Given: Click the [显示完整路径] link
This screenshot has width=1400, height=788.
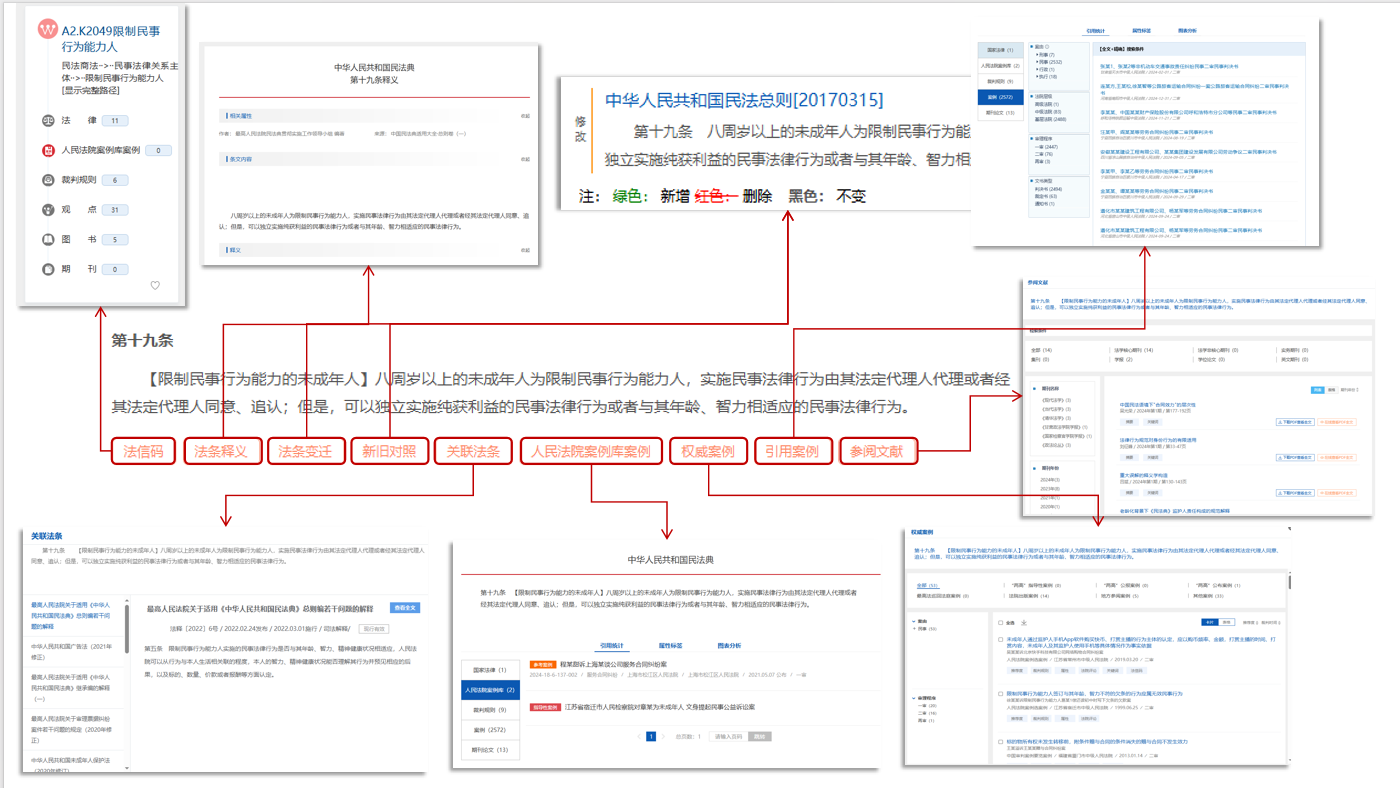Looking at the screenshot, I should click(91, 90).
